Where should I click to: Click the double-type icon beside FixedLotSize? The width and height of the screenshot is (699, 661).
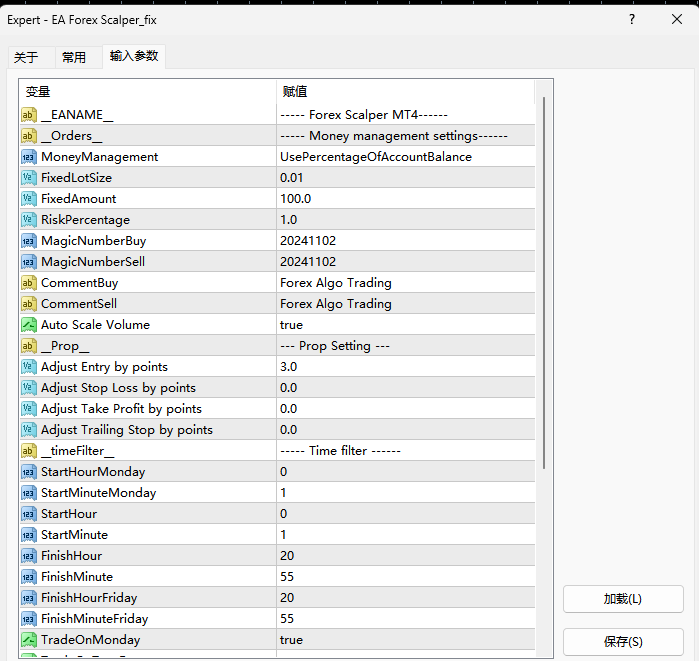coord(29,178)
